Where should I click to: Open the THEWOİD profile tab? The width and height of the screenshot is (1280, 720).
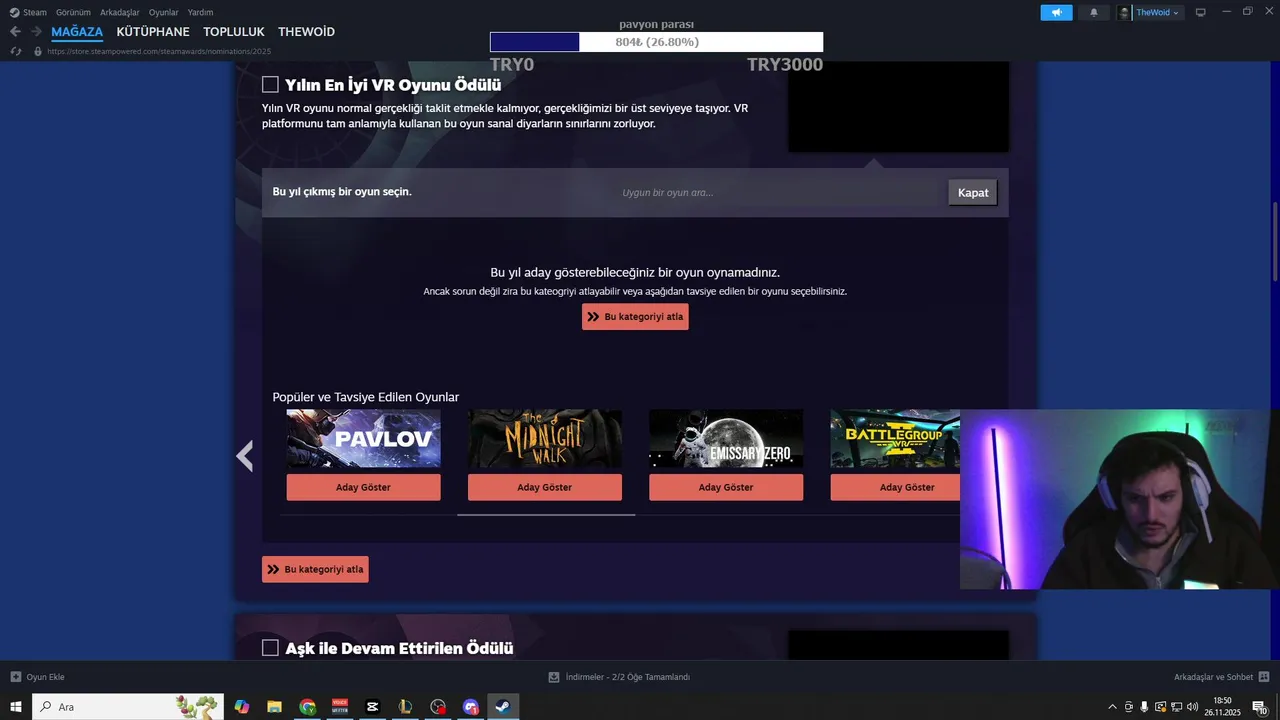306,32
